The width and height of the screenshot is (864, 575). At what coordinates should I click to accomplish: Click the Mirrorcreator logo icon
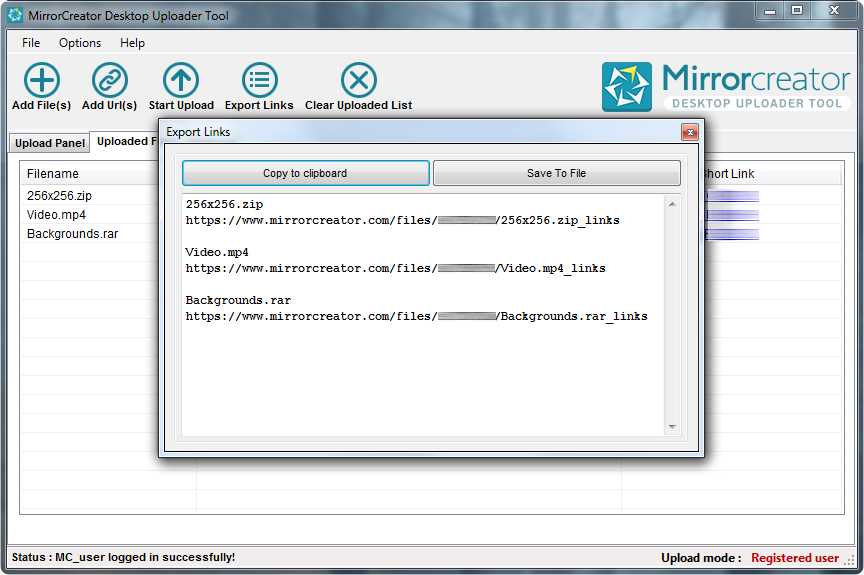pyautogui.click(x=627, y=86)
